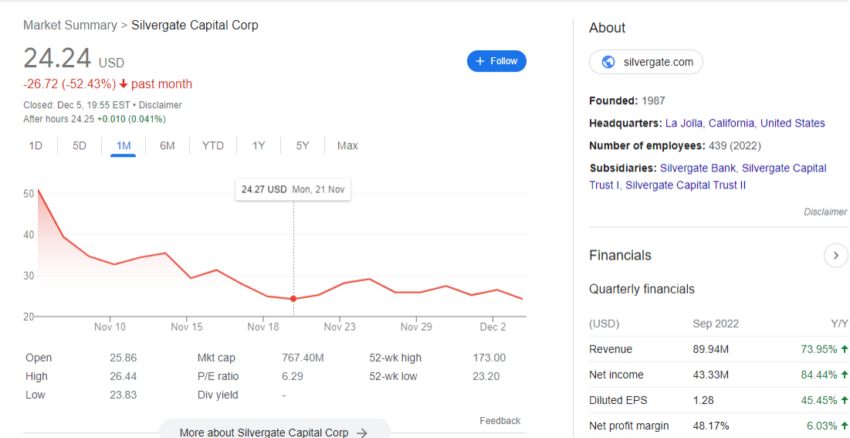Select the 5D time range tab
This screenshot has height=438, width=850.
(79, 146)
